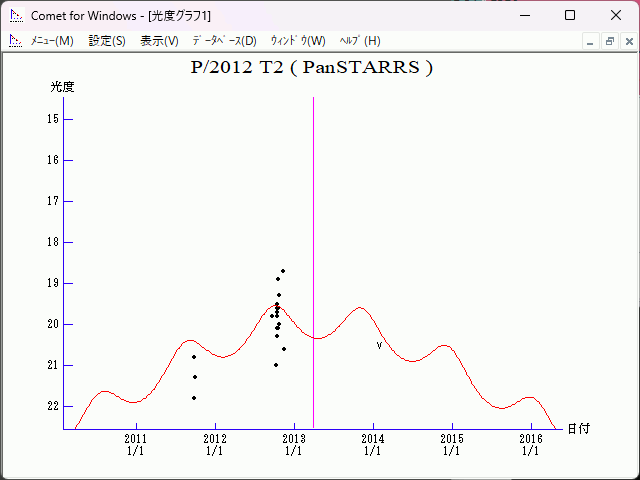Viewport: 640px width, 480px height.
Task: Click the lowest observation dot near magnitude 22
Action: pyautogui.click(x=194, y=398)
